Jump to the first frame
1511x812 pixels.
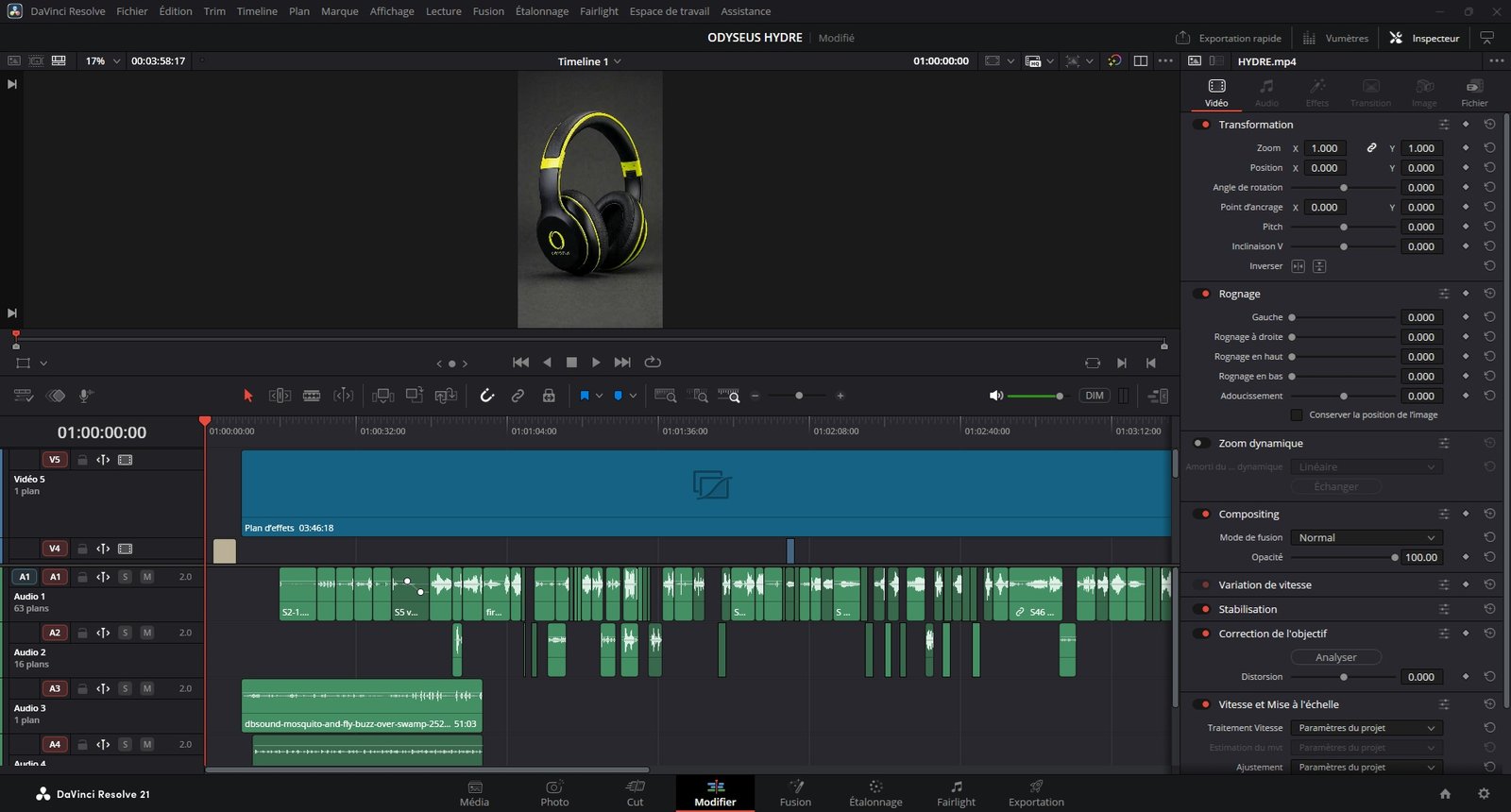tap(520, 363)
